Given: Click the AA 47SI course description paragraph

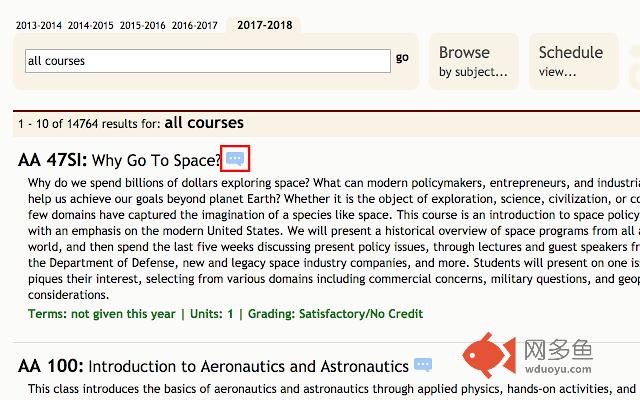Looking at the screenshot, I should tap(334, 239).
